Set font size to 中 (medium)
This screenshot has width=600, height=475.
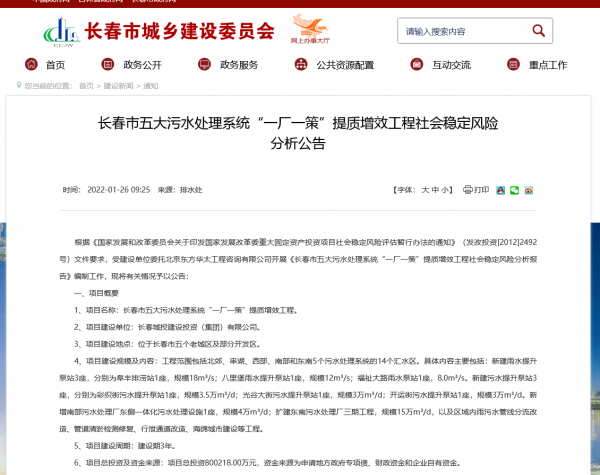click(x=435, y=189)
